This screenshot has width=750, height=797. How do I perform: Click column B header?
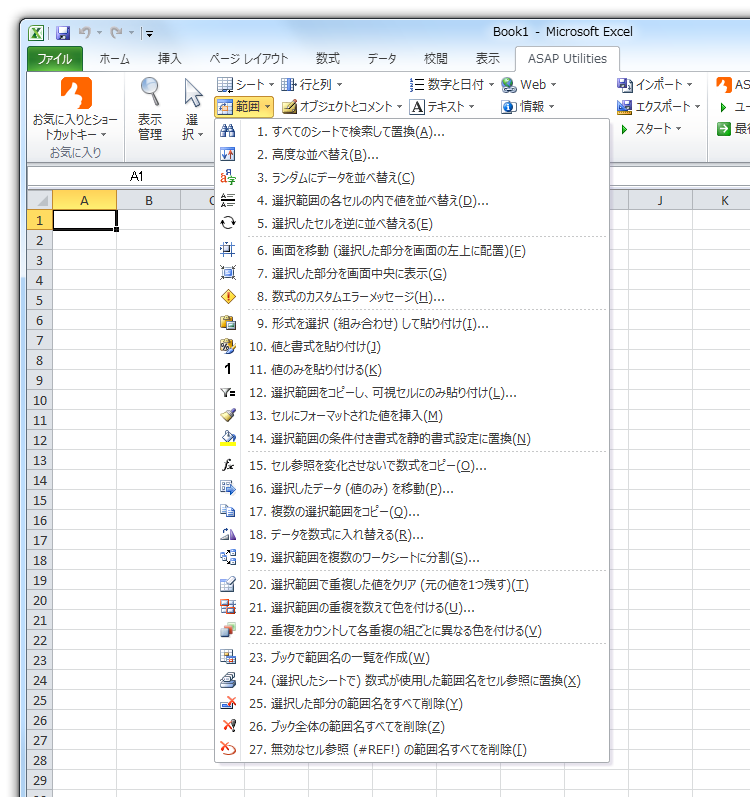pyautogui.click(x=149, y=200)
